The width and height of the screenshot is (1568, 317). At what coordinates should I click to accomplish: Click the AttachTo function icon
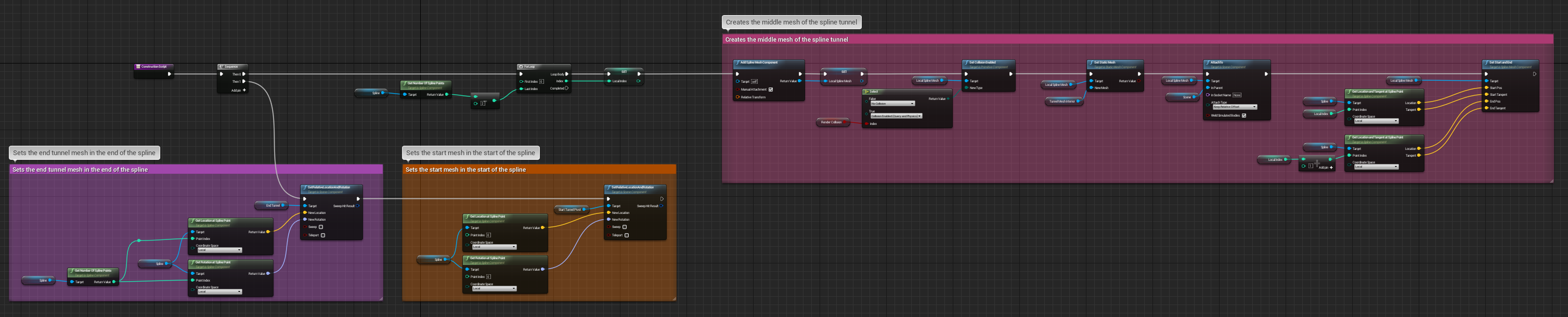click(1208, 62)
